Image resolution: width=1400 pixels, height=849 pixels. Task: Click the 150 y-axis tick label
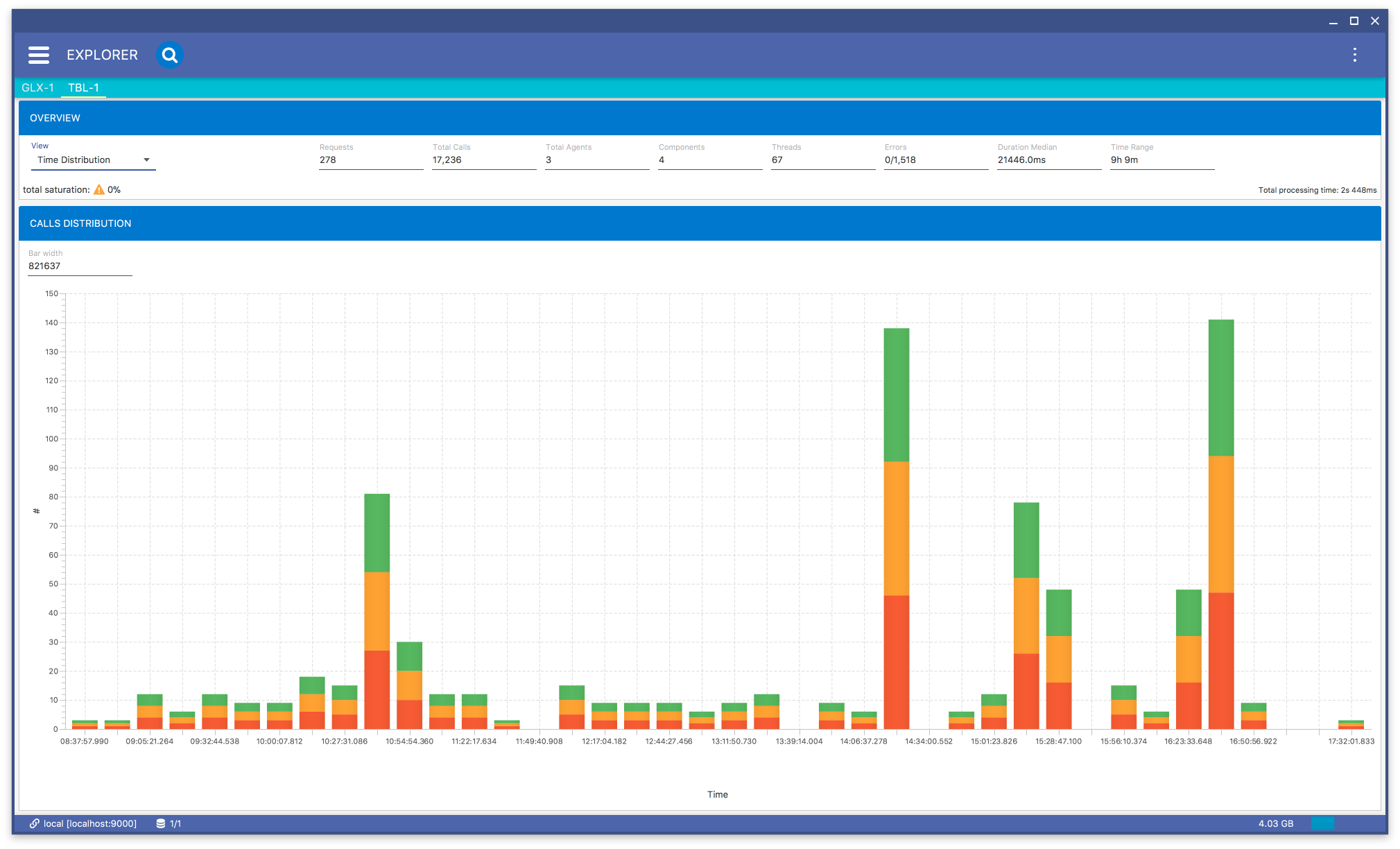pos(52,294)
